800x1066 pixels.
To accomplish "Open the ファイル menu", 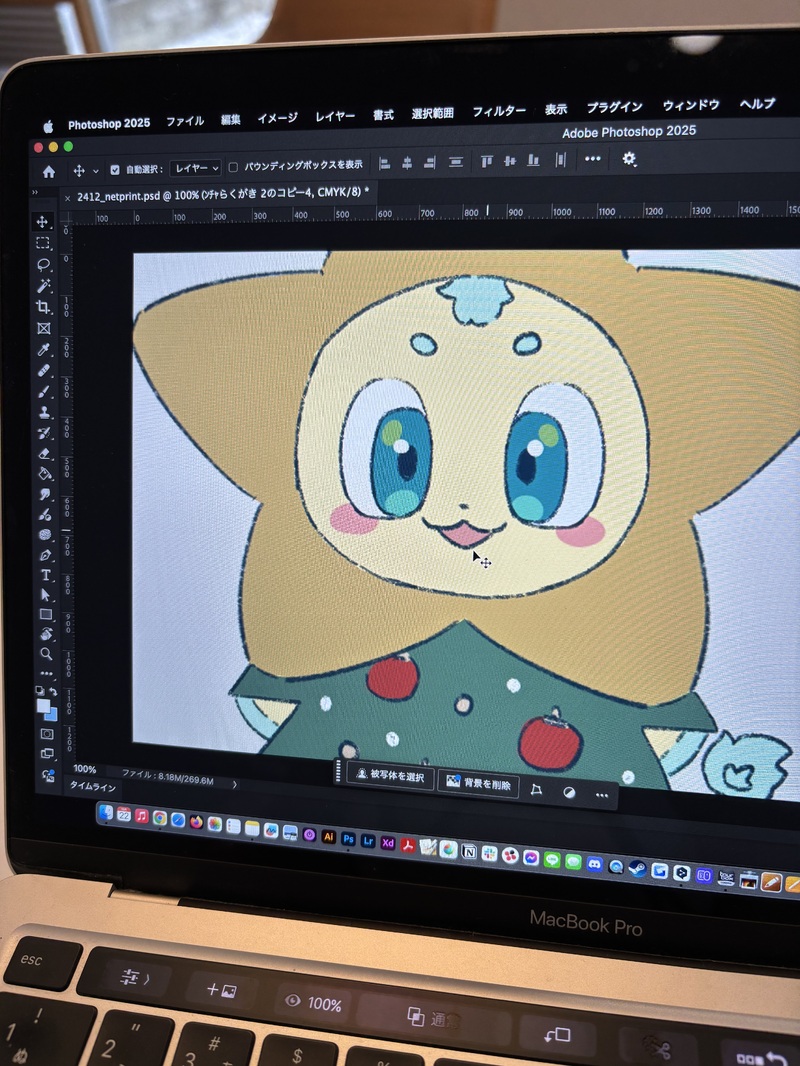I will coord(185,121).
